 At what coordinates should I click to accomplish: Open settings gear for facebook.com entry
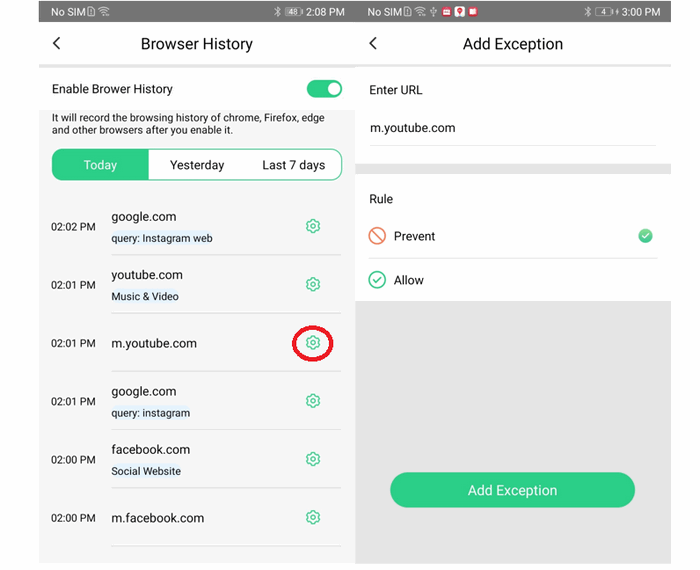click(313, 459)
